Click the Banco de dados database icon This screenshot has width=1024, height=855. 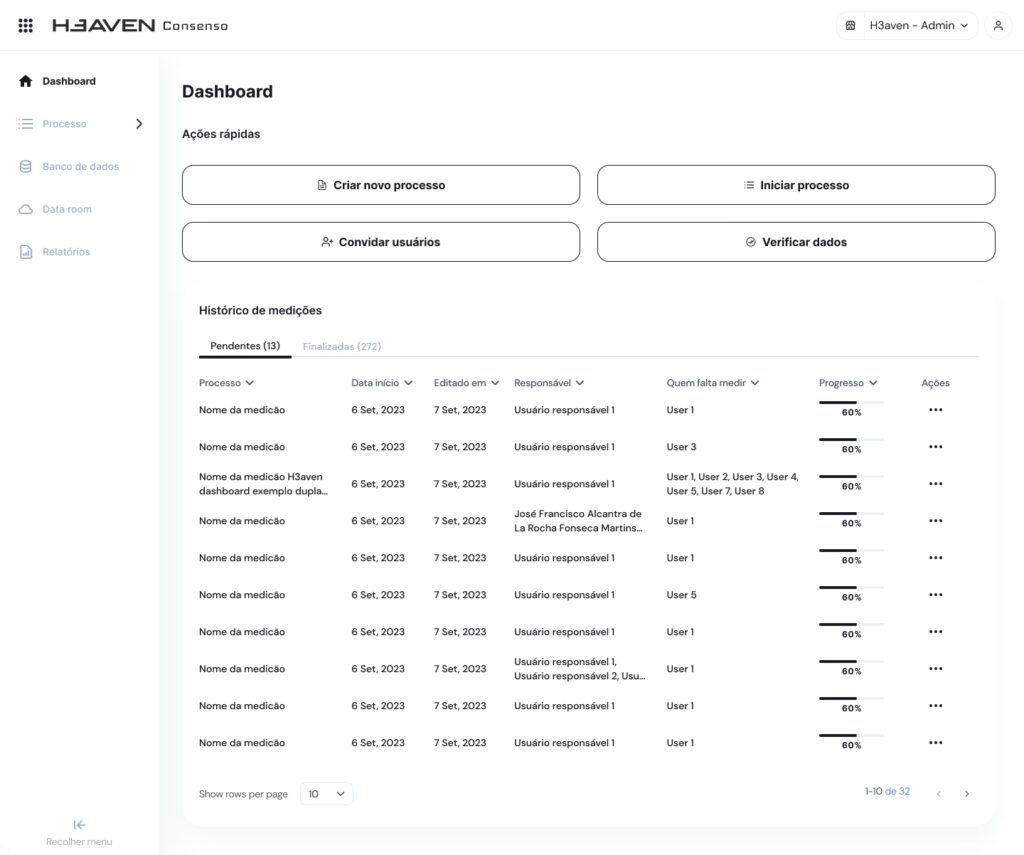coord(26,167)
